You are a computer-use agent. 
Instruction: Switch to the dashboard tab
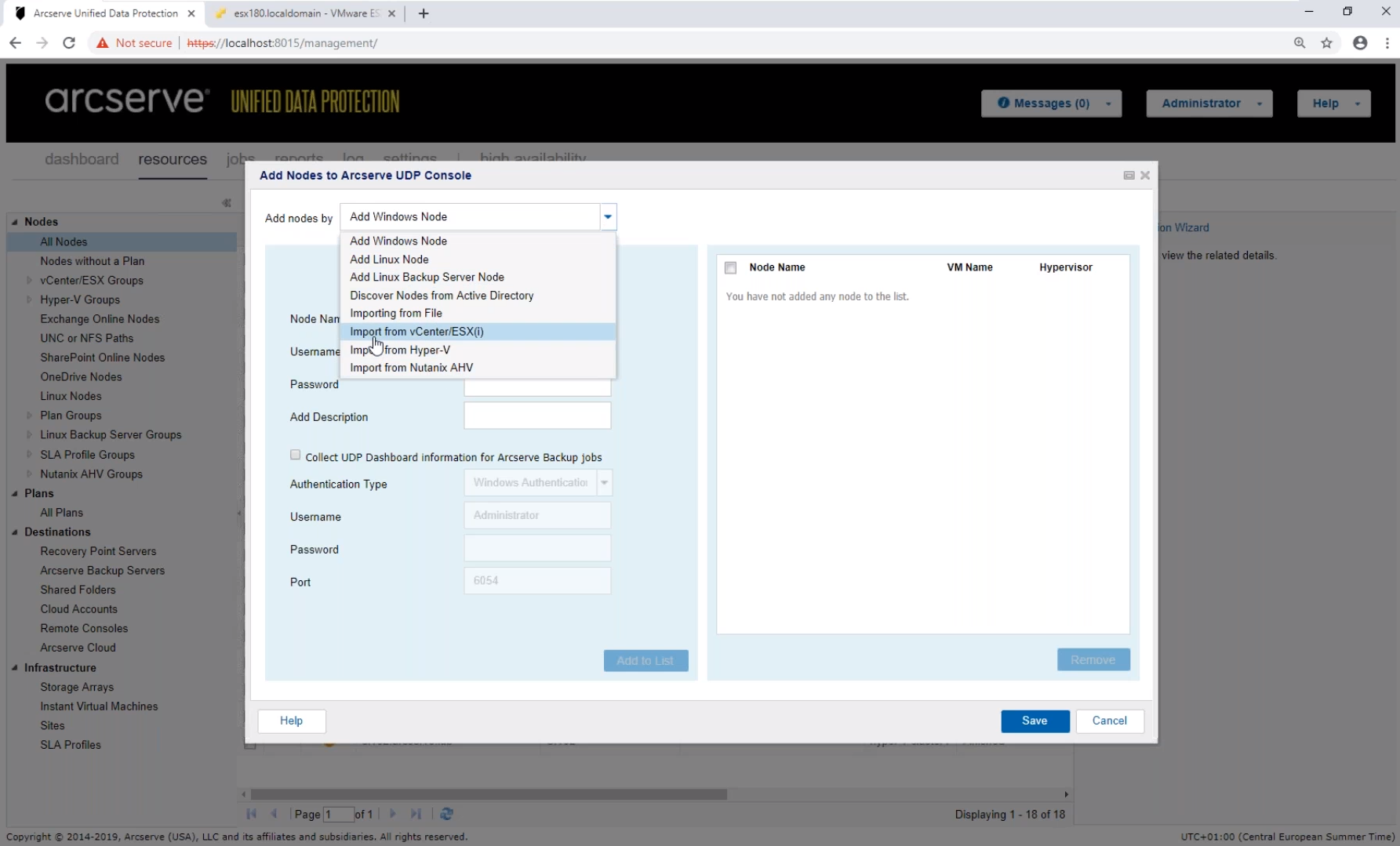tap(82, 159)
